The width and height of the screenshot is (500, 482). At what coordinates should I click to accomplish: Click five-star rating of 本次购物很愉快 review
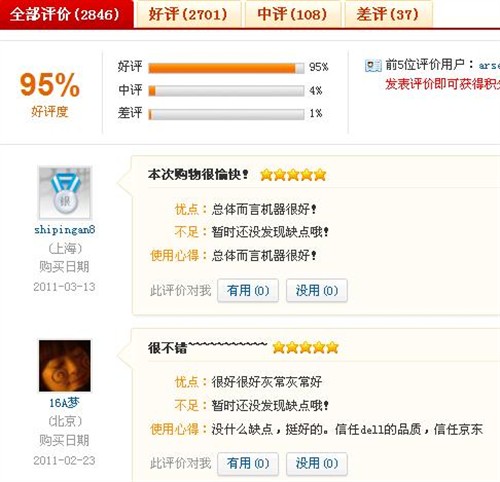pyautogui.click(x=293, y=175)
